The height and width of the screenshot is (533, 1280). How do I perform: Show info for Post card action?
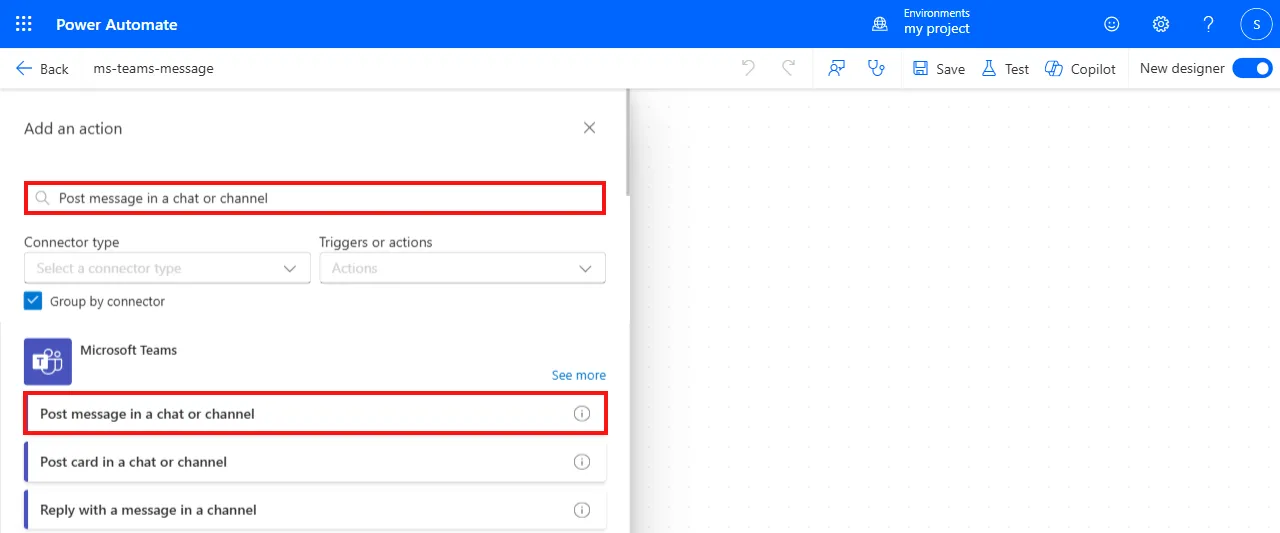(x=582, y=462)
